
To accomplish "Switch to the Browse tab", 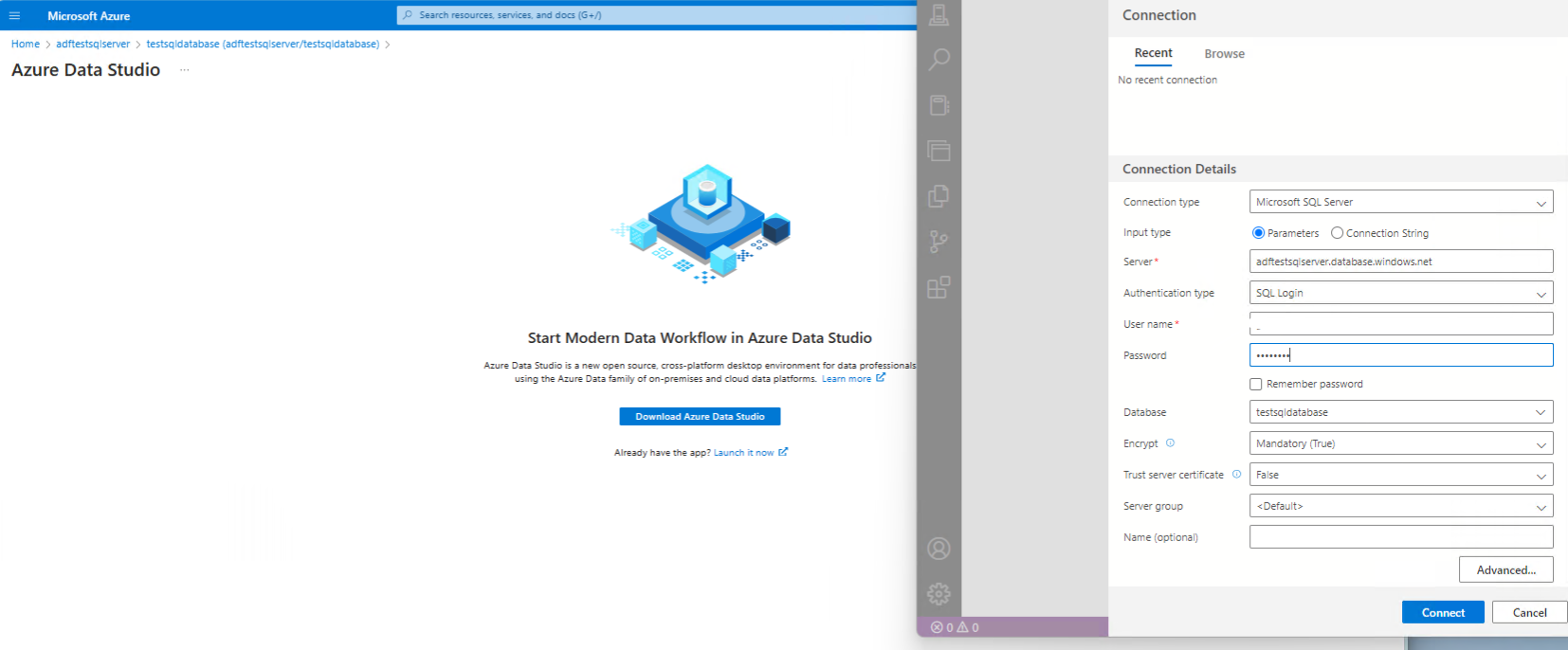I will (1224, 54).
